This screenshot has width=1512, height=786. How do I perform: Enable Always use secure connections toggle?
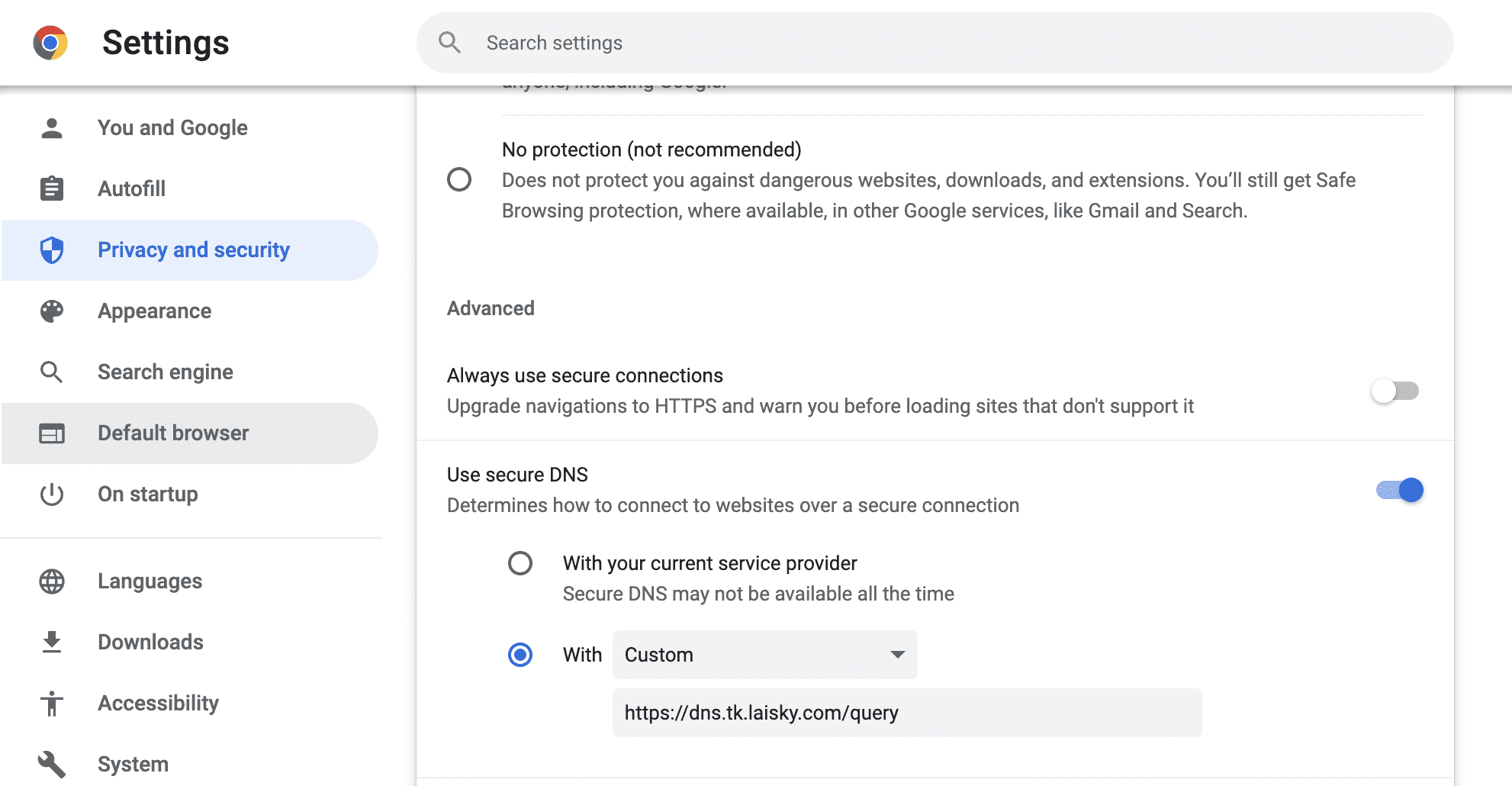(x=1395, y=391)
